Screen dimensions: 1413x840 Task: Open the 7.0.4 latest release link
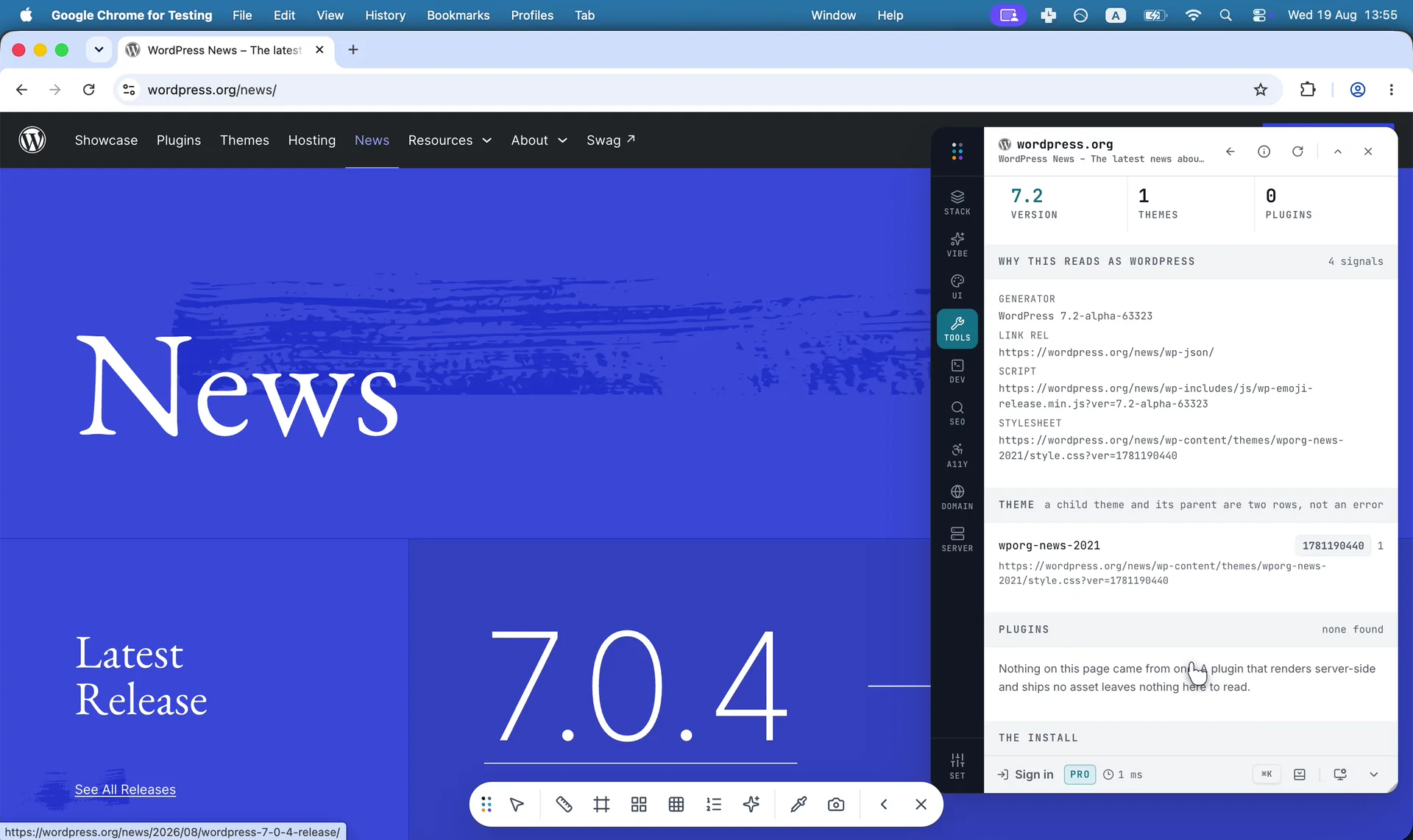point(640,686)
